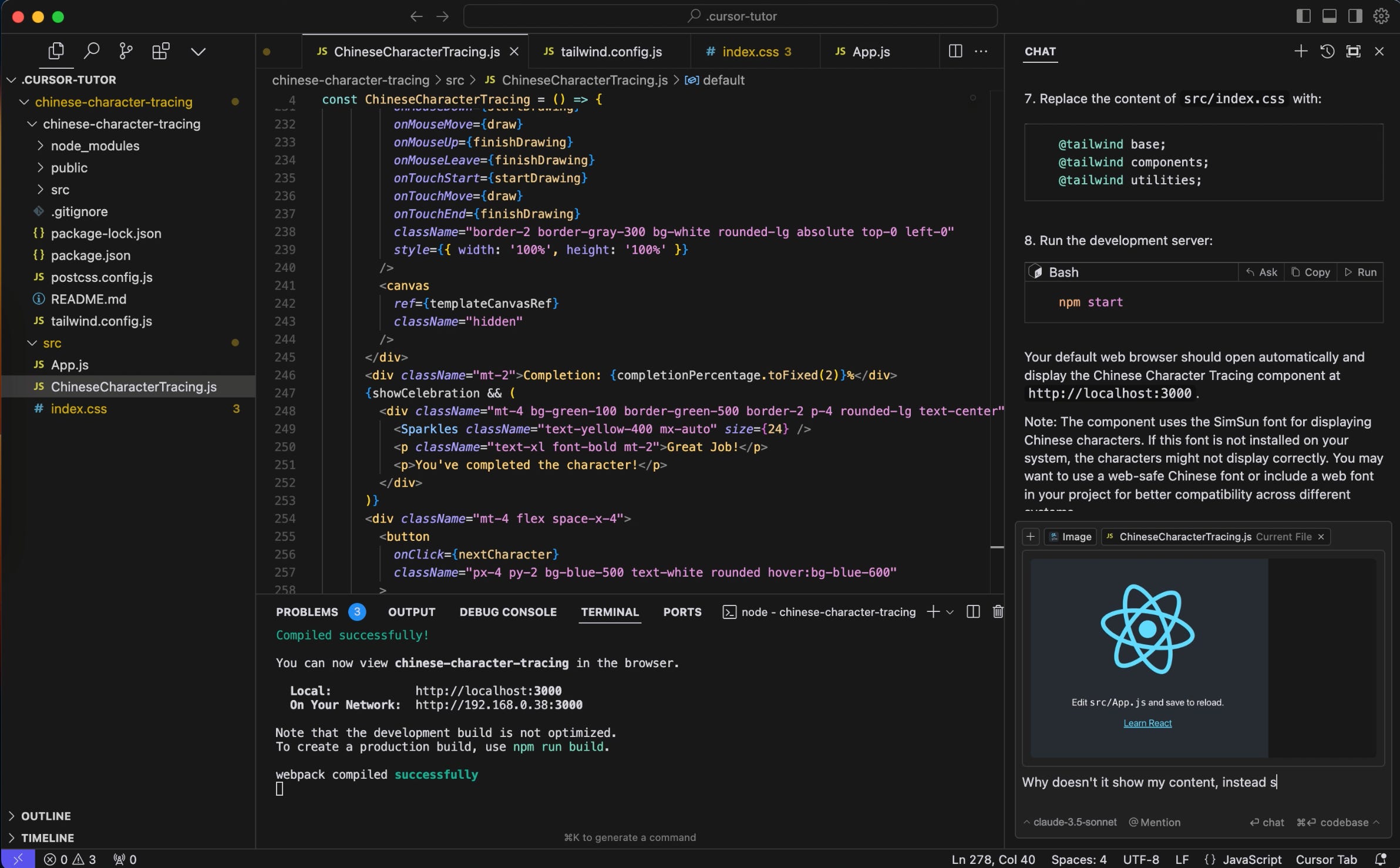The image size is (1400, 868).
Task: Delete terminal with trash icon
Action: [998, 612]
